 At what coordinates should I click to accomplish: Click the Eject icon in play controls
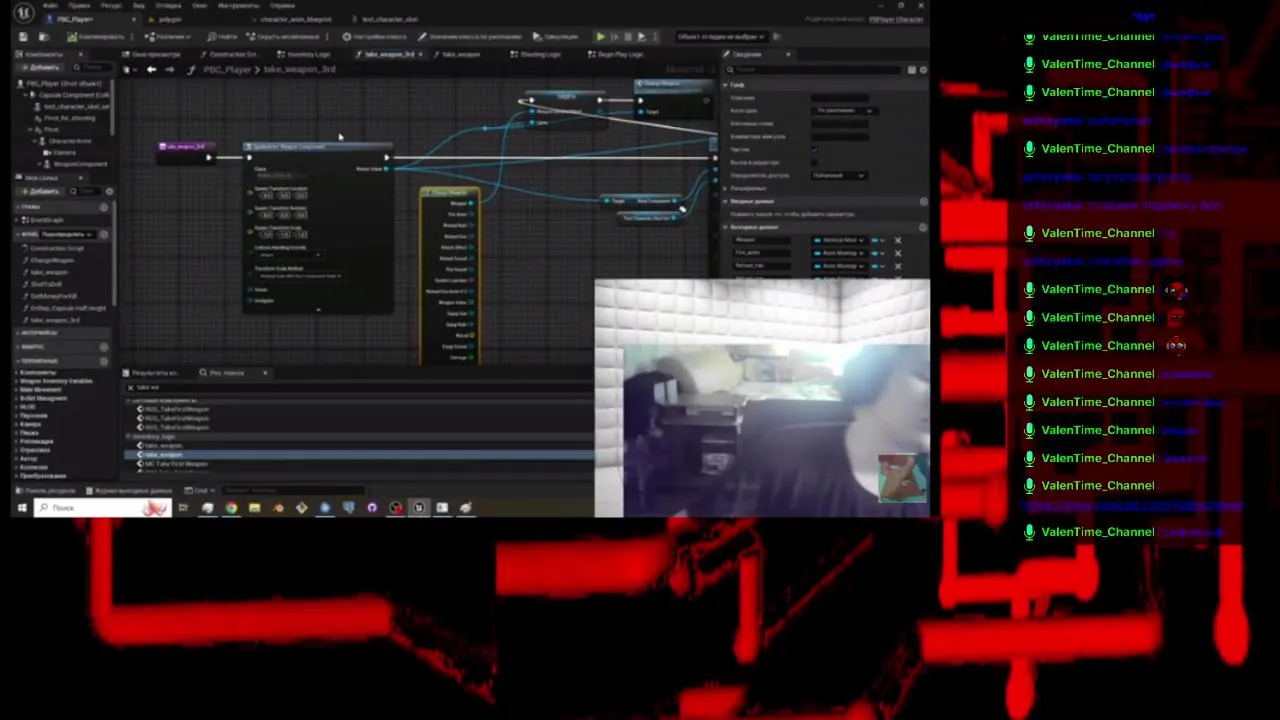pos(642,37)
